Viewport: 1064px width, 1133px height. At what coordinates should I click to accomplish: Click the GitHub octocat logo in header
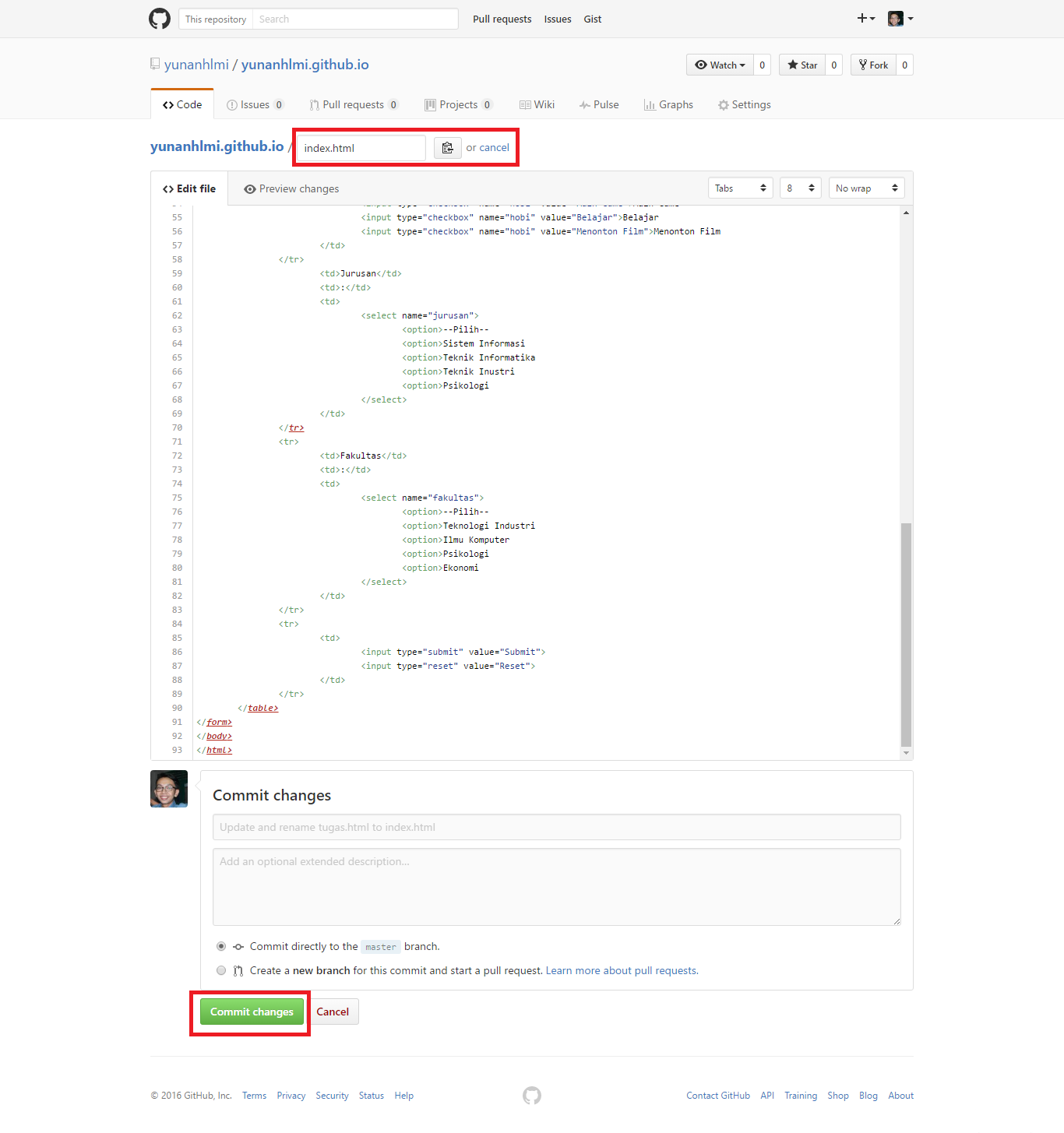point(160,19)
